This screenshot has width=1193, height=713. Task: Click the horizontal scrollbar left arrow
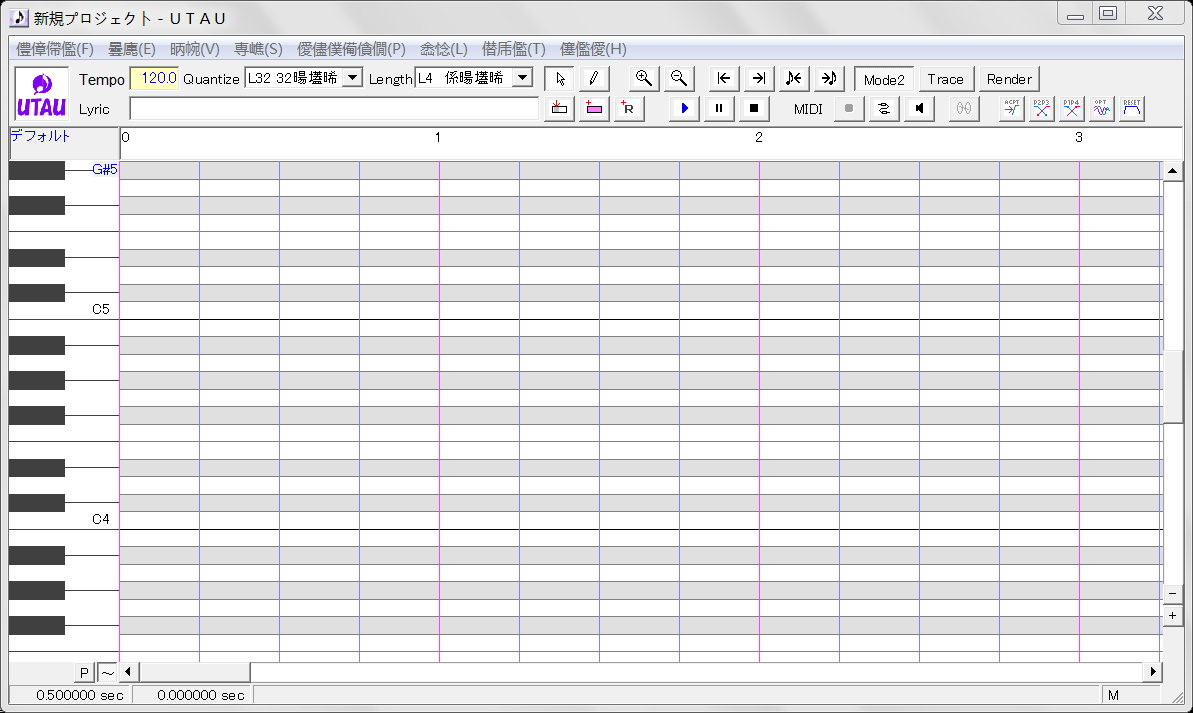click(128, 672)
